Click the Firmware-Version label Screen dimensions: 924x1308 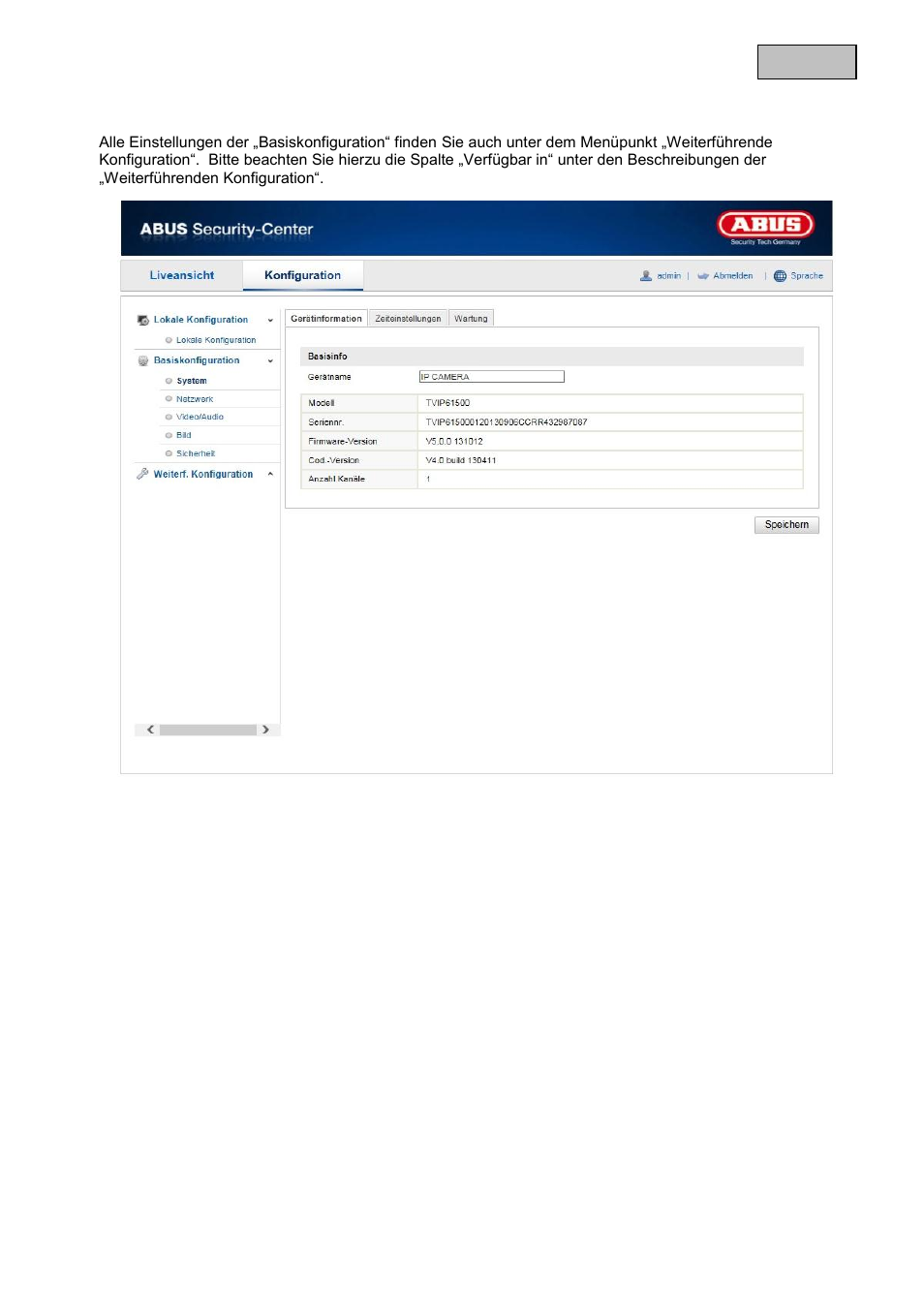pyautogui.click(x=343, y=441)
